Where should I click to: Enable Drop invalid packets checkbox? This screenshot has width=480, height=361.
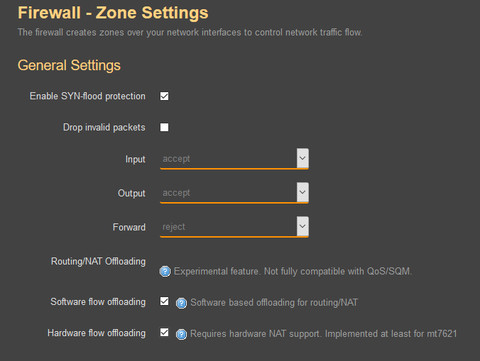click(x=164, y=127)
